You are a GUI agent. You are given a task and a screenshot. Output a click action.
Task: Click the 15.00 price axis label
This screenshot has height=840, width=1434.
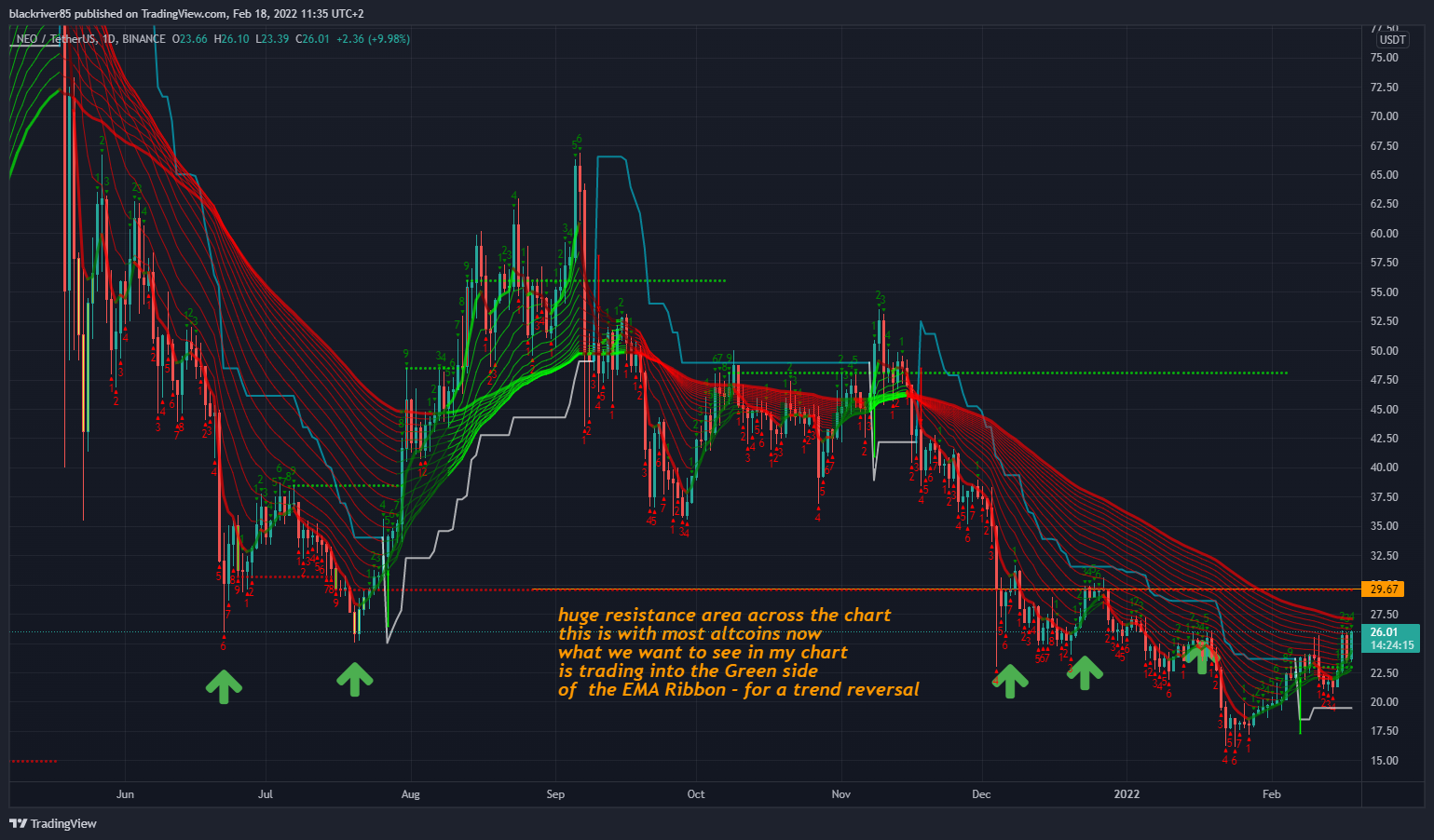pos(1385,761)
